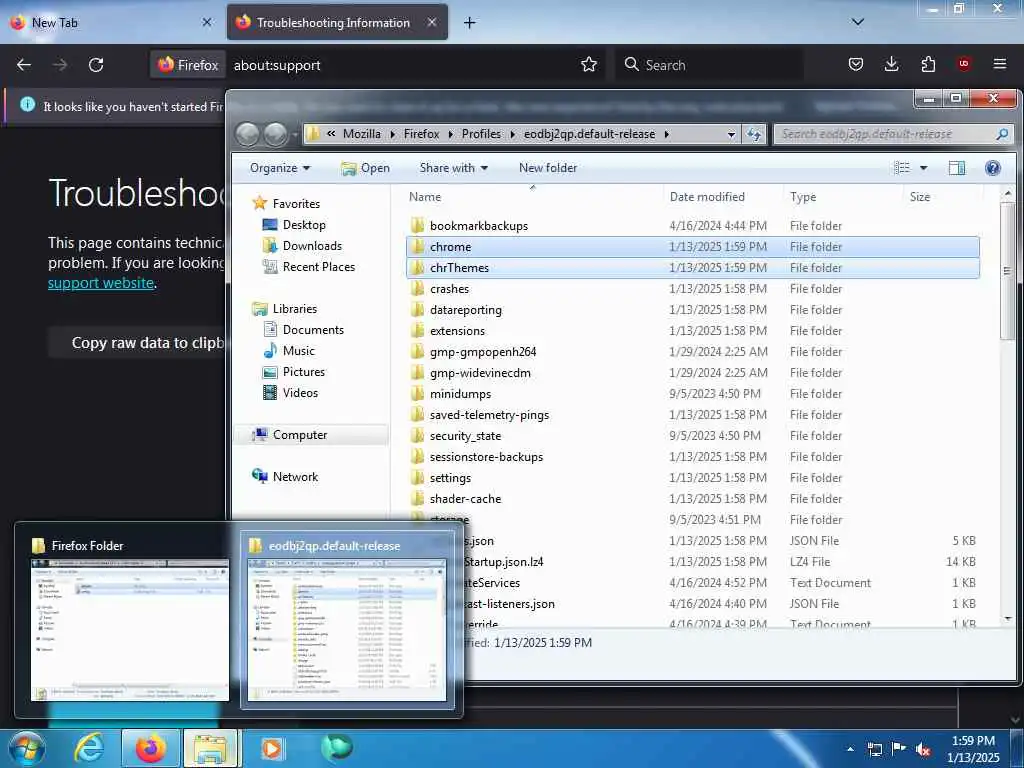Click Open in Explorer toolbar
The image size is (1024, 768).
tap(366, 168)
